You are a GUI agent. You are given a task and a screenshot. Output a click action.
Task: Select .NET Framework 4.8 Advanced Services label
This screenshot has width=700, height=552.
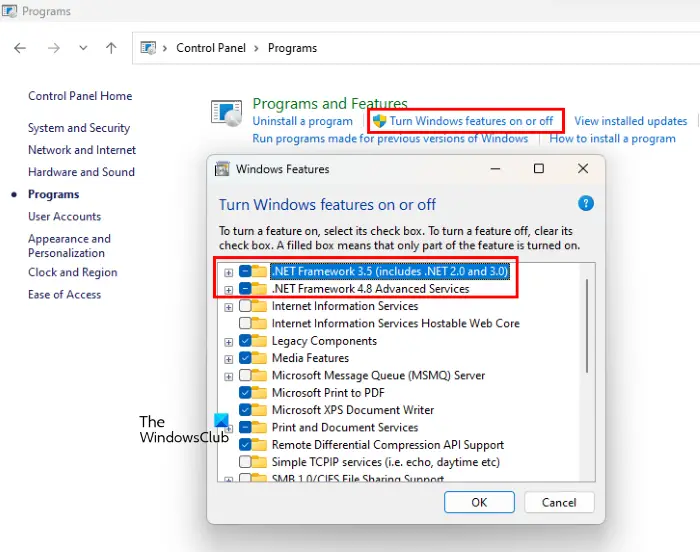(x=371, y=289)
